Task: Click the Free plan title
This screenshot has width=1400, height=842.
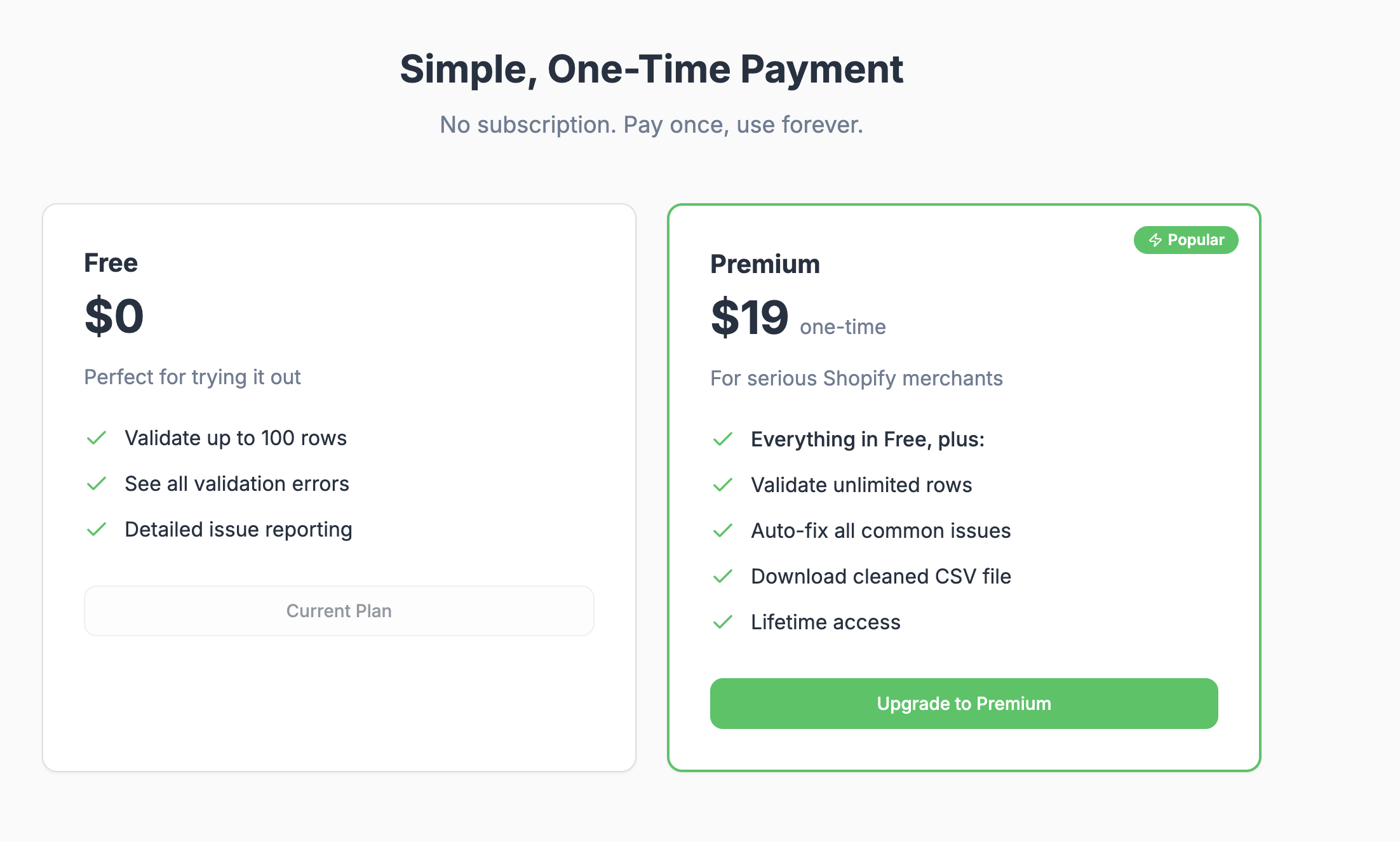Action: tap(111, 262)
